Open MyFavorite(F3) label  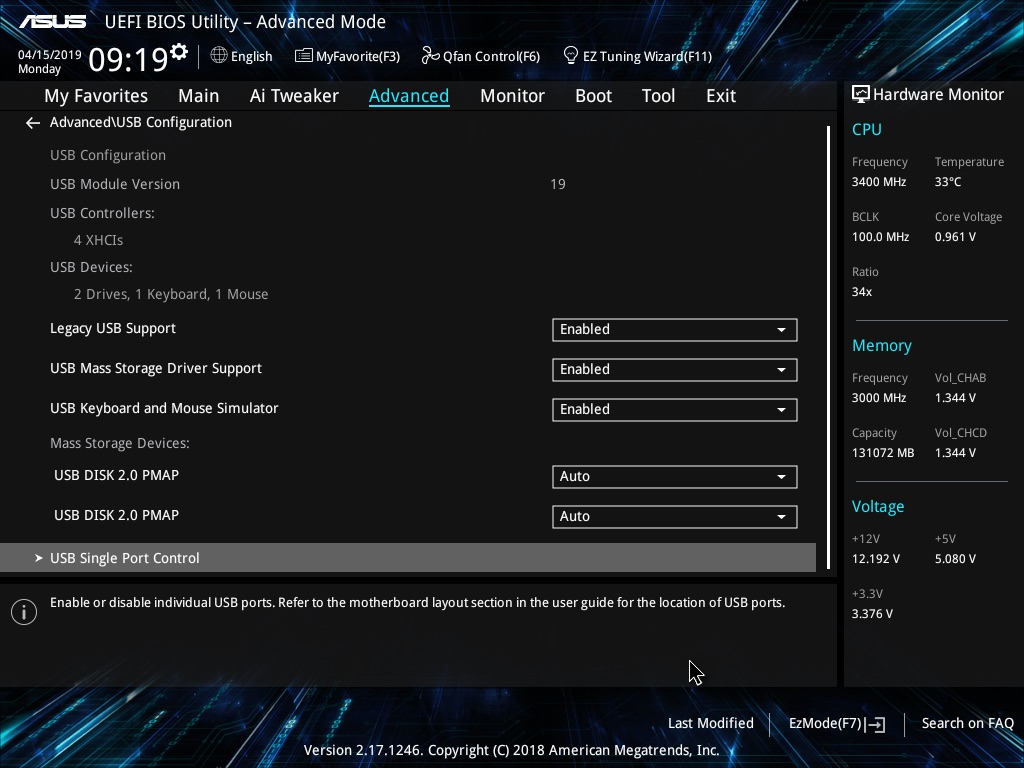[358, 57]
